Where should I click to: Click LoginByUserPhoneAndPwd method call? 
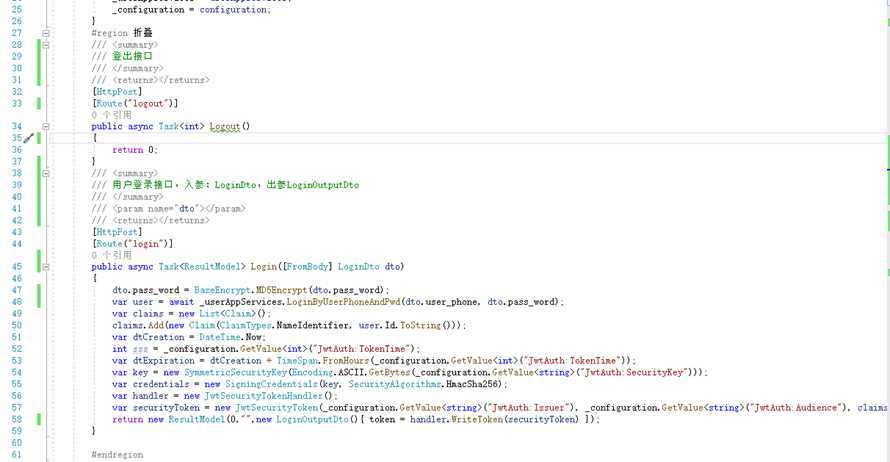point(343,302)
